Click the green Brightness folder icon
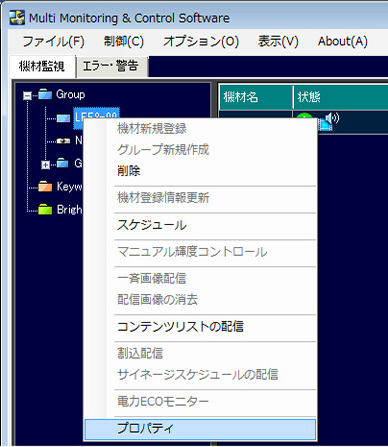Viewport: 388px width, 447px height. point(45,209)
